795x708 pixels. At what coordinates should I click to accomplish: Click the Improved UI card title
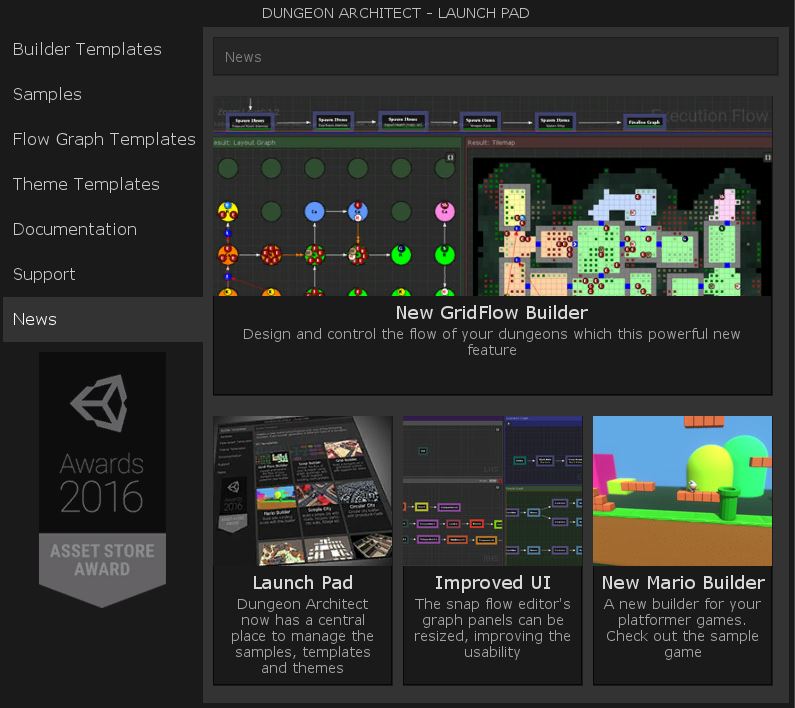[492, 583]
